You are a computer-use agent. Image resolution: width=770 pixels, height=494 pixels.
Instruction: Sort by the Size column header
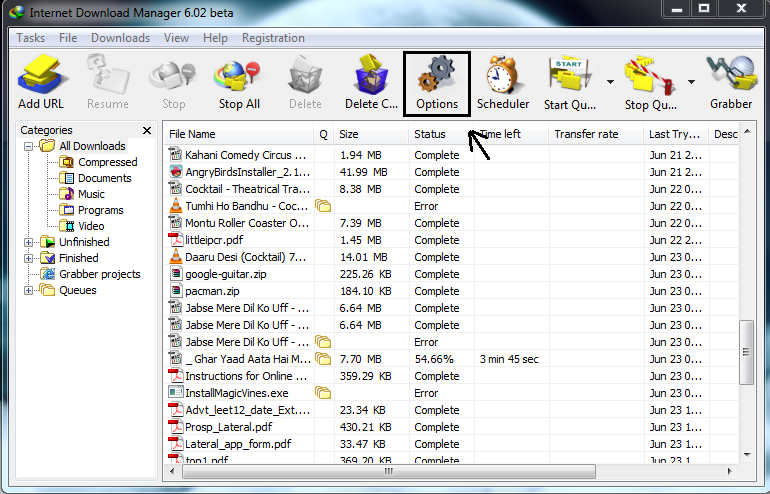coord(371,134)
